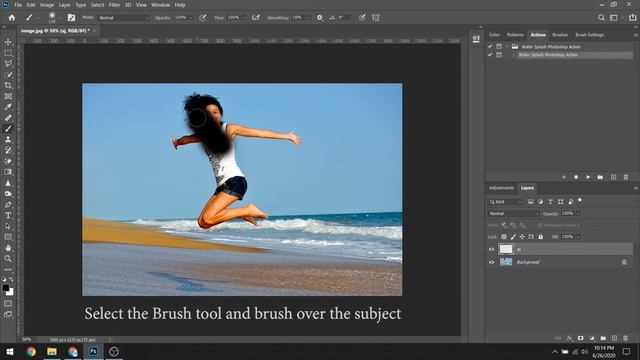Open Google Chrome from taskbar
640x360 pixels.
click(31, 351)
